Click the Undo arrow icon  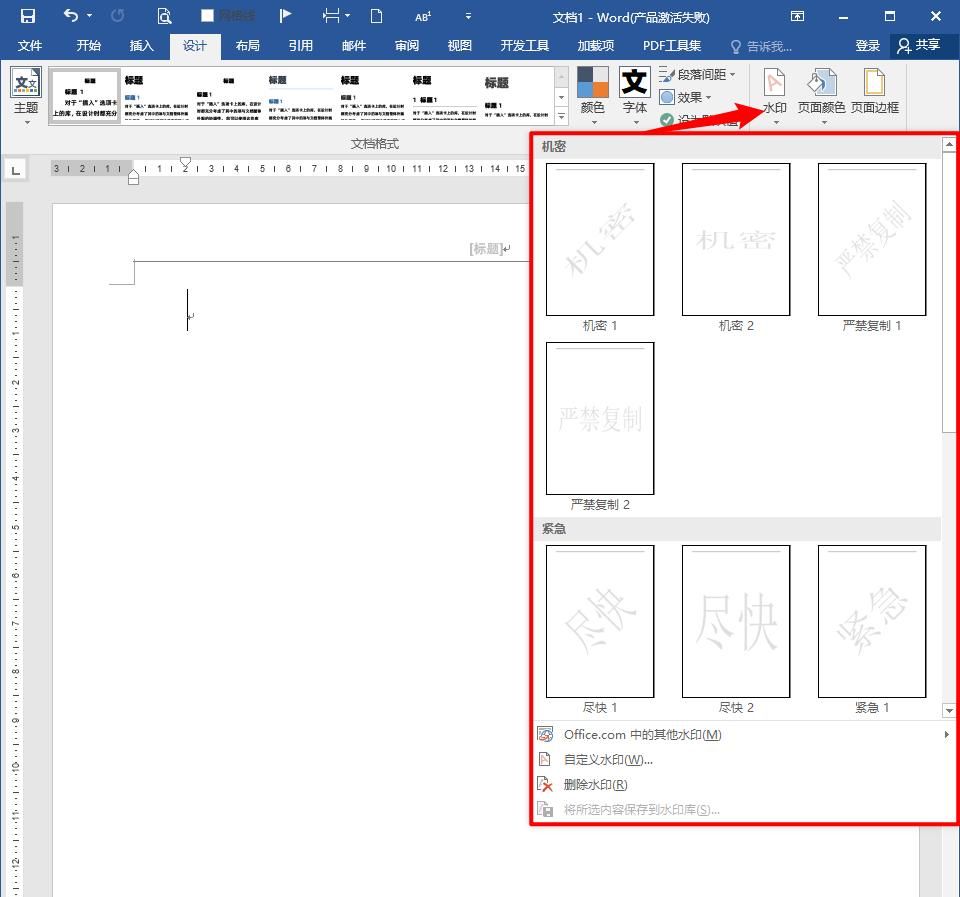(x=71, y=15)
